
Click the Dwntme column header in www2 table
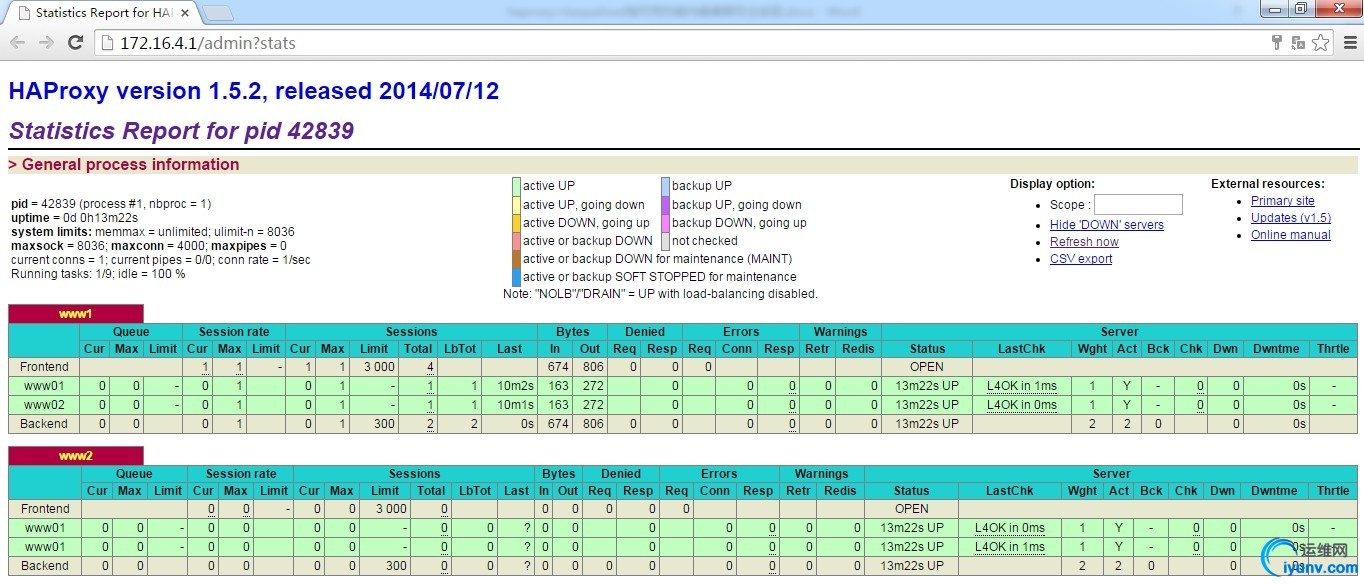click(1274, 491)
